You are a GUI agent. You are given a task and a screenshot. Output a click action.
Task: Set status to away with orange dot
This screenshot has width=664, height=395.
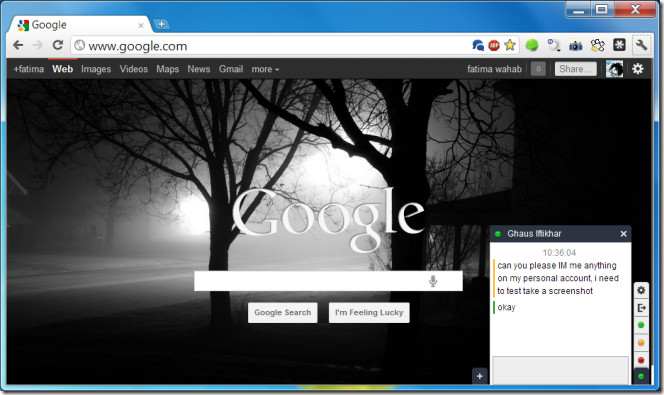tap(641, 343)
